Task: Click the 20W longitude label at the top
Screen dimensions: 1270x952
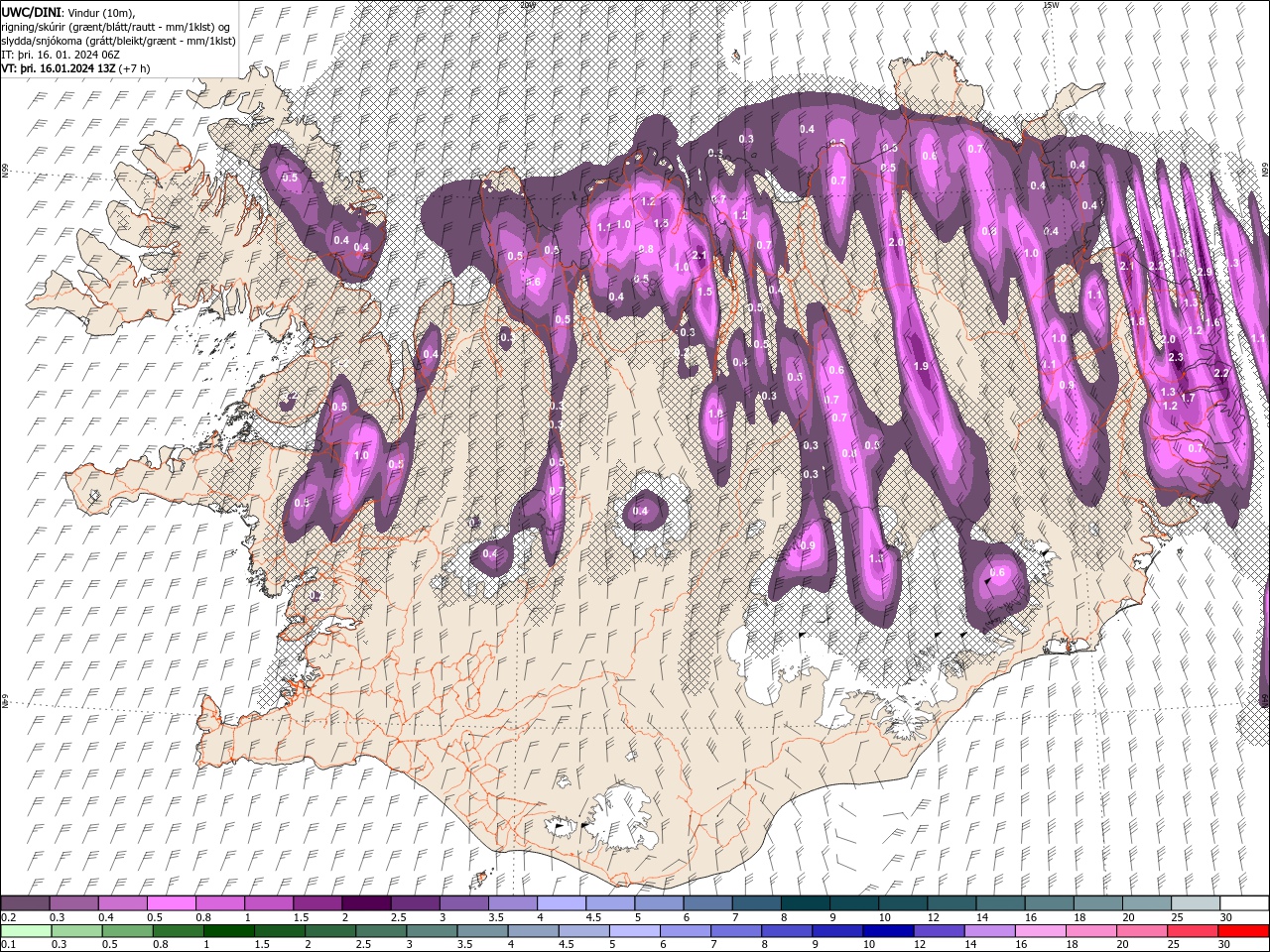Action: click(527, 5)
